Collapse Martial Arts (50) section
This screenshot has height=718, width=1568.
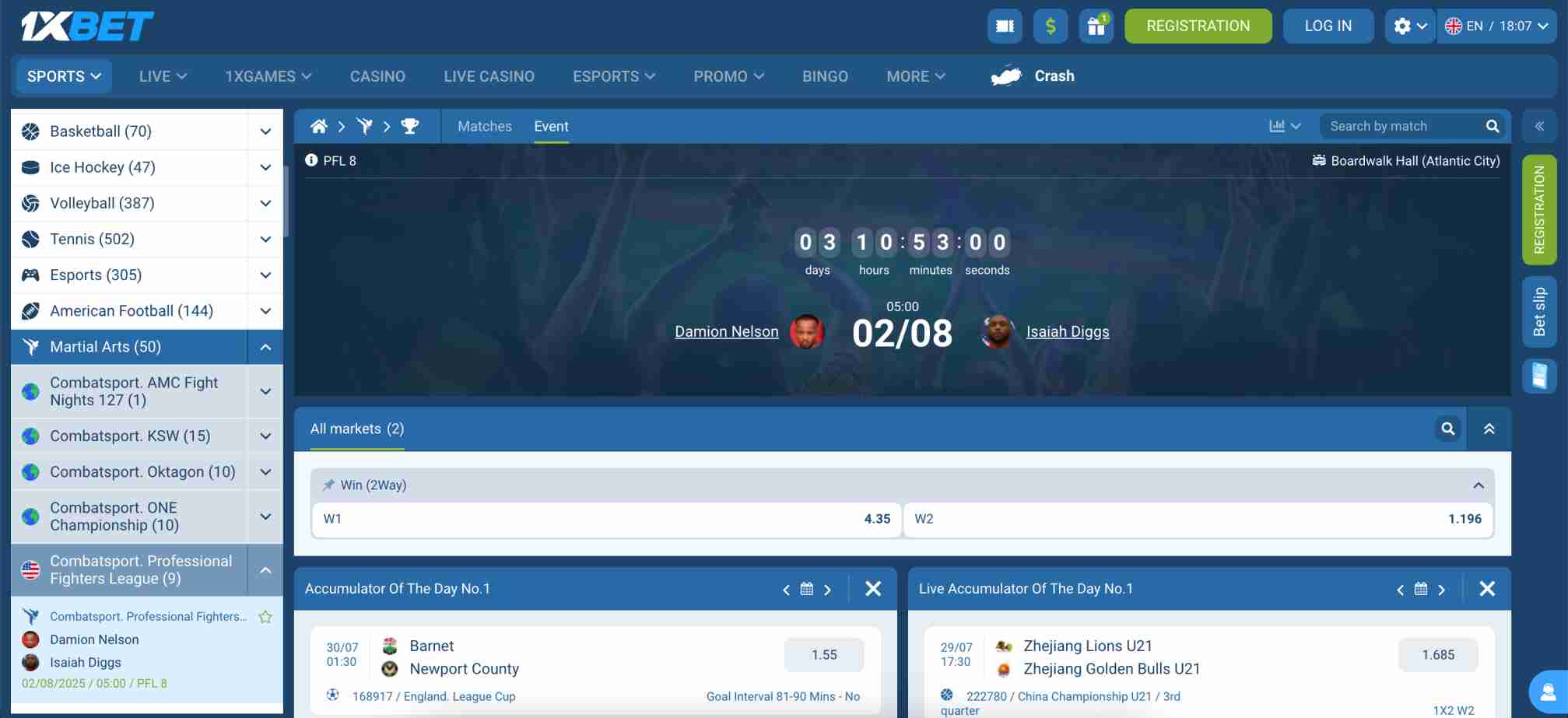[x=265, y=347]
